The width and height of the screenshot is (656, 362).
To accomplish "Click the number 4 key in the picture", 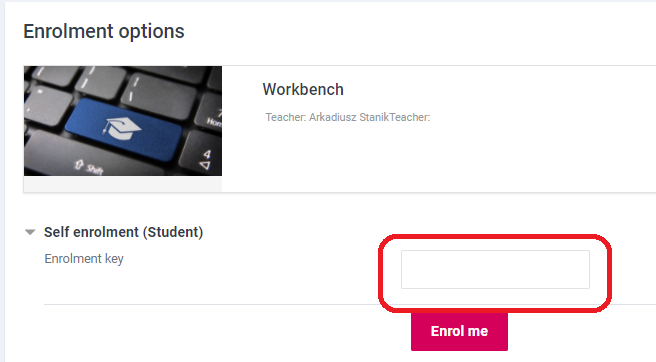I will [202, 150].
